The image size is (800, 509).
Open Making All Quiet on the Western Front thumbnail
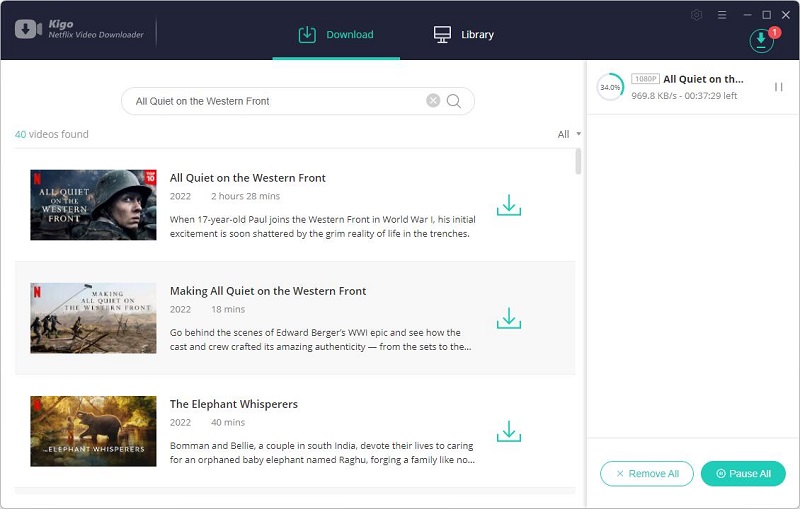point(93,318)
